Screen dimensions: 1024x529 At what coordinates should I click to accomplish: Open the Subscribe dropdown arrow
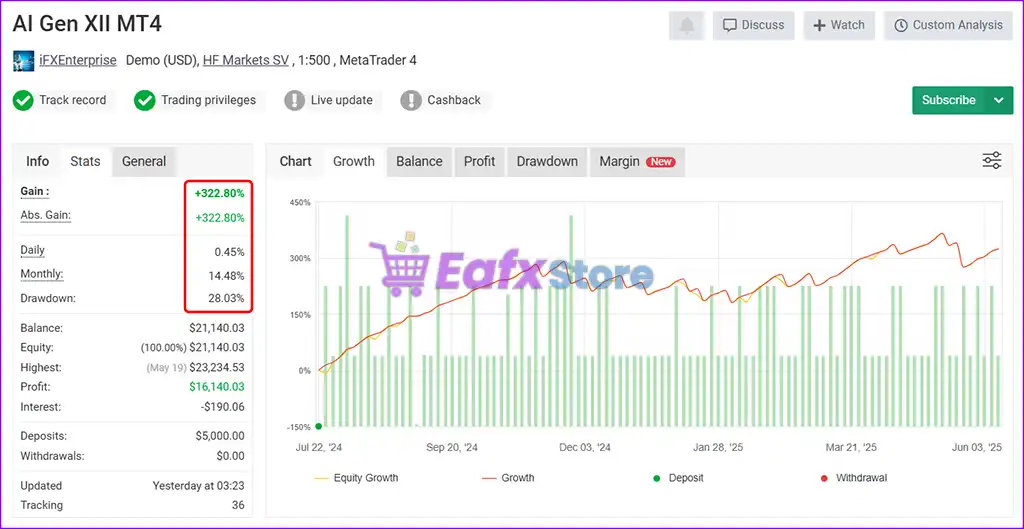[x=999, y=101]
